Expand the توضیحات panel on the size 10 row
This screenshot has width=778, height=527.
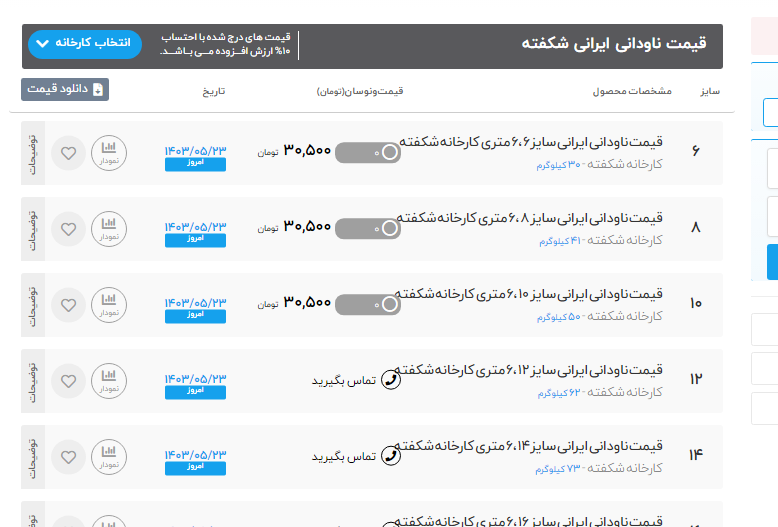31,305
